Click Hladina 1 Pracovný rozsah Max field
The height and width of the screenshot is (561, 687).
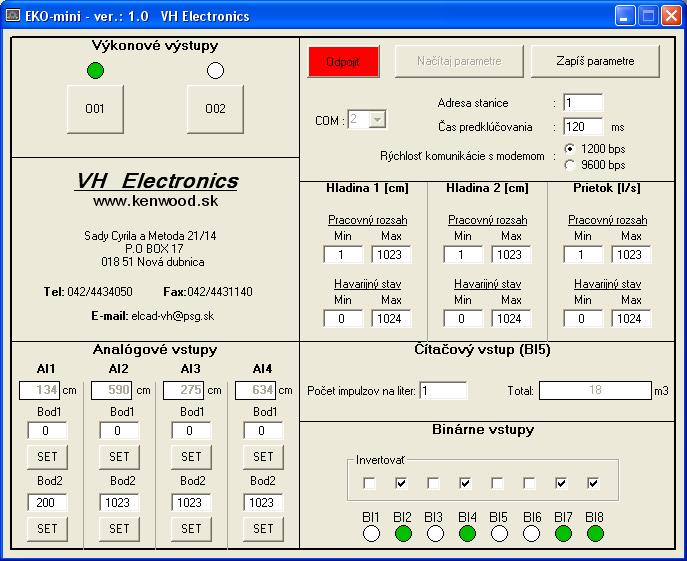pyautogui.click(x=391, y=255)
